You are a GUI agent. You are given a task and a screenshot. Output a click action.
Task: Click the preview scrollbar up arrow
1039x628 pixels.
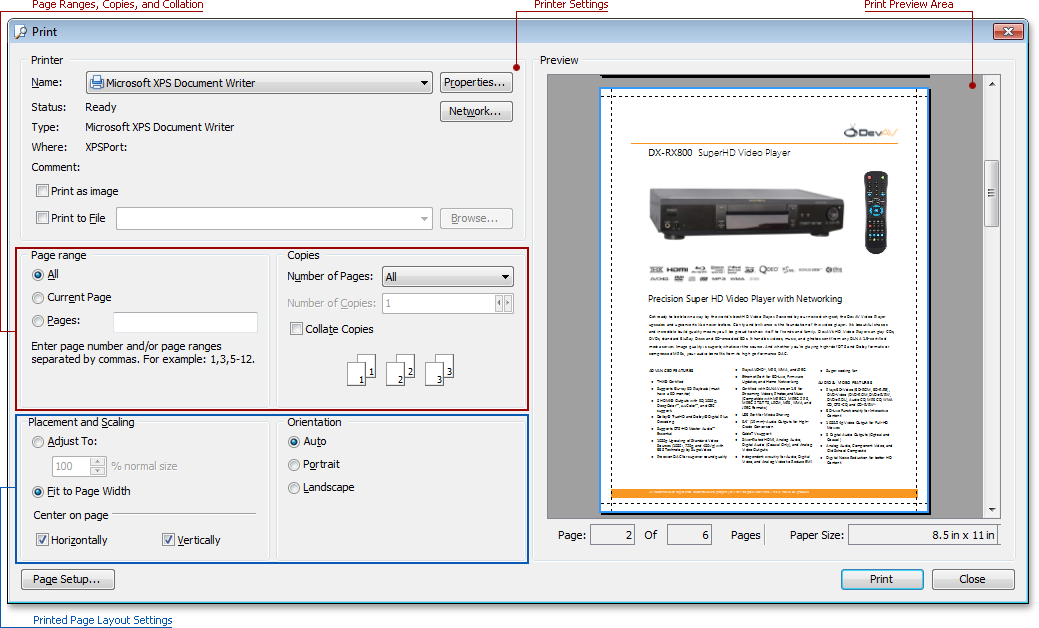(992, 85)
